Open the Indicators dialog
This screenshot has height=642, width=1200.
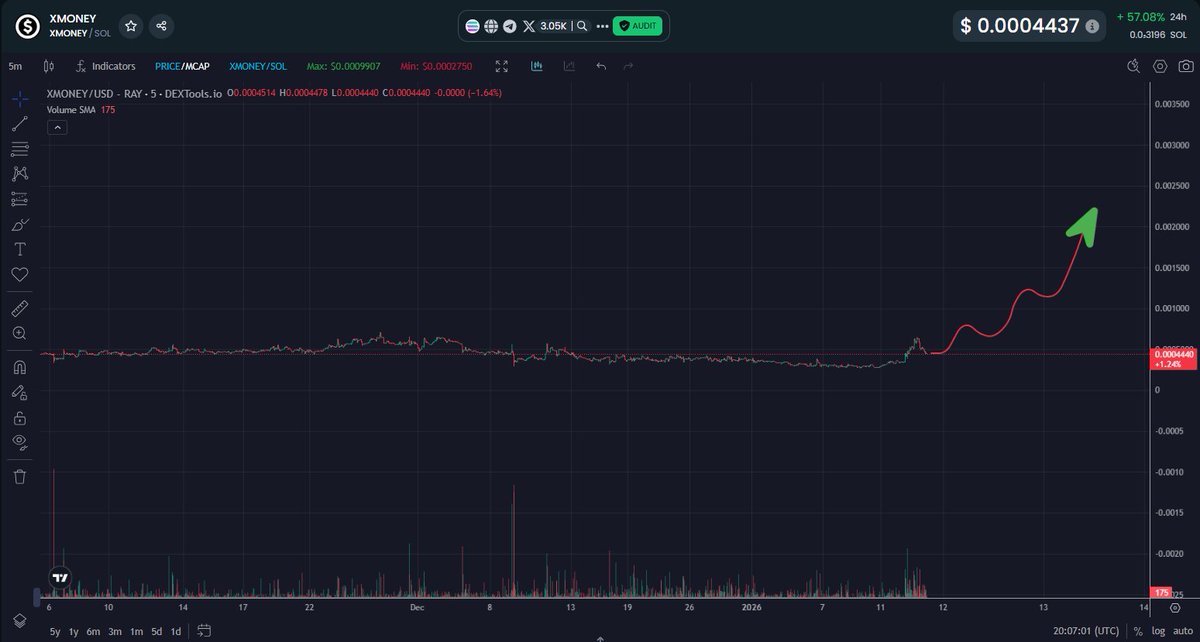[105, 66]
